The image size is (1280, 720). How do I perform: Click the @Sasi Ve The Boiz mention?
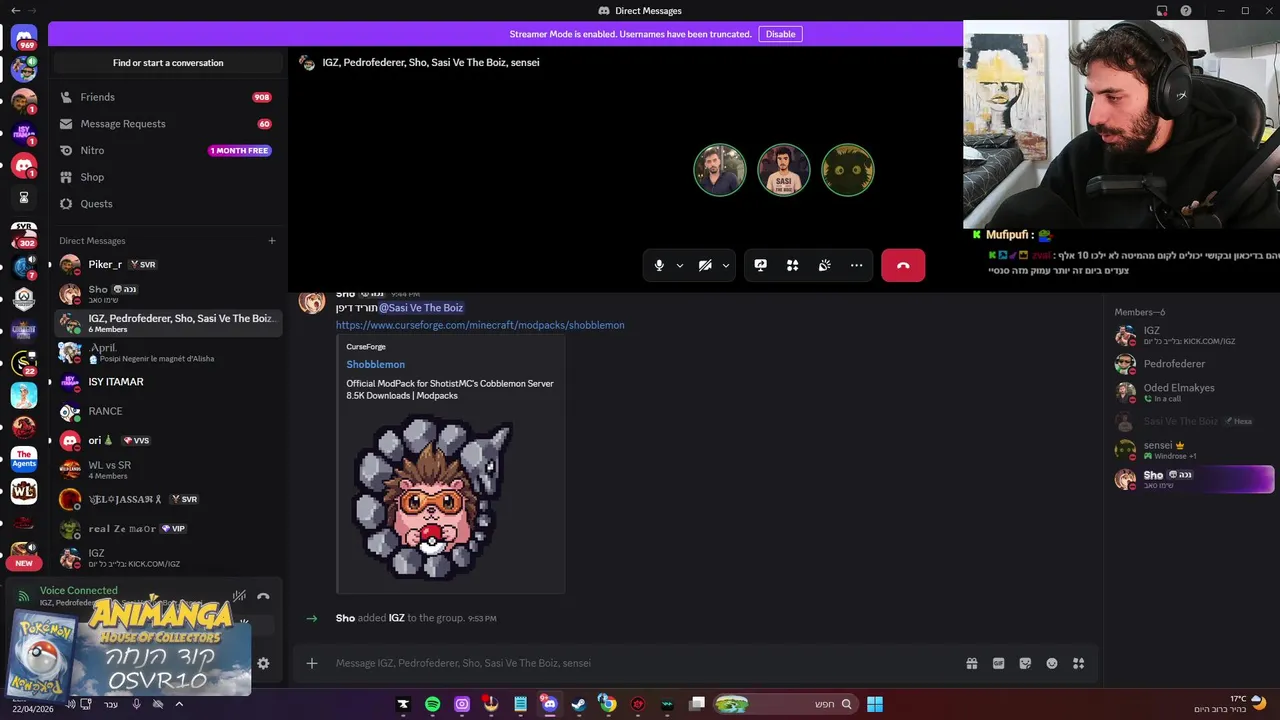point(421,308)
